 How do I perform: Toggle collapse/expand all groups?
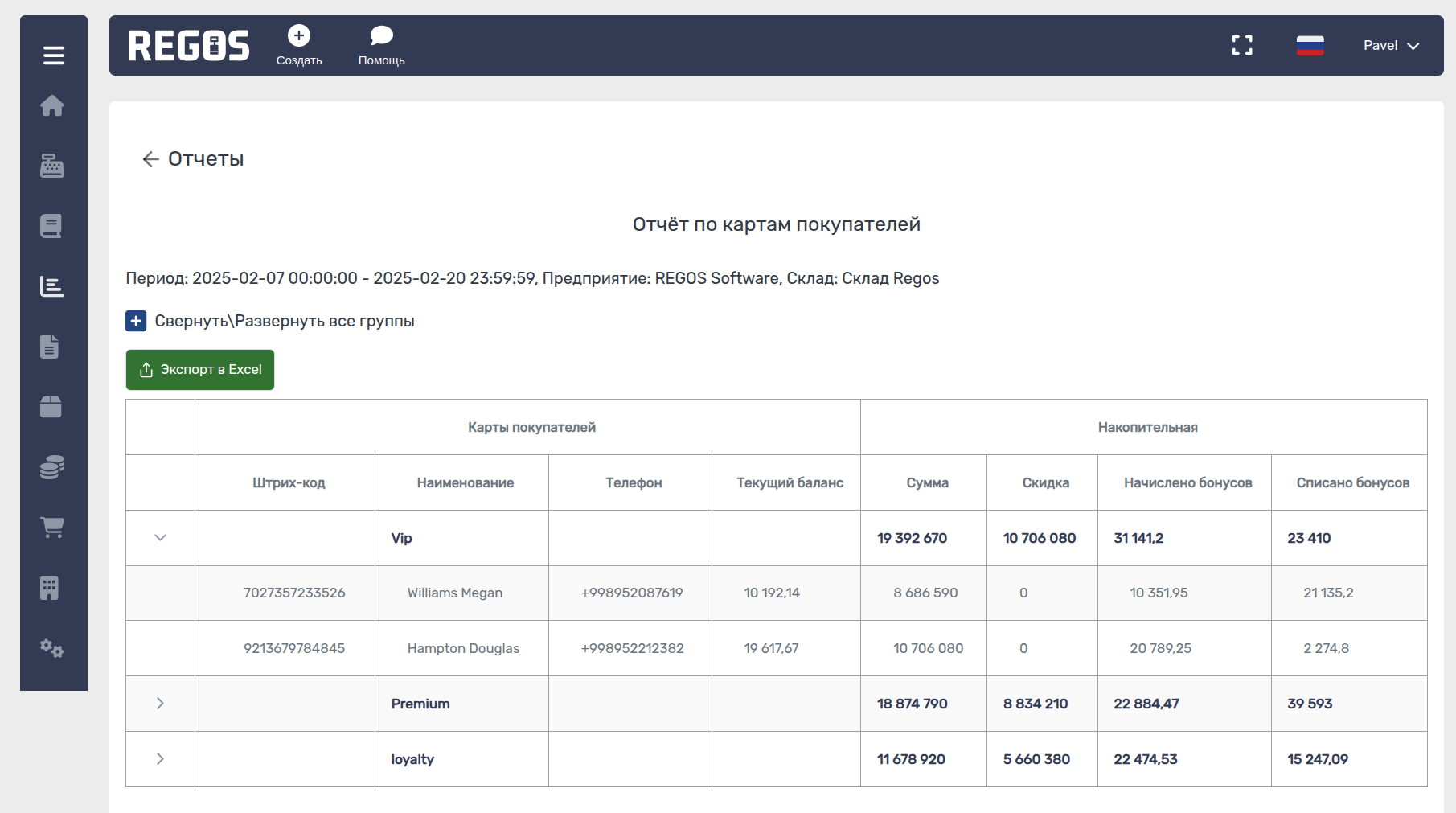(136, 321)
